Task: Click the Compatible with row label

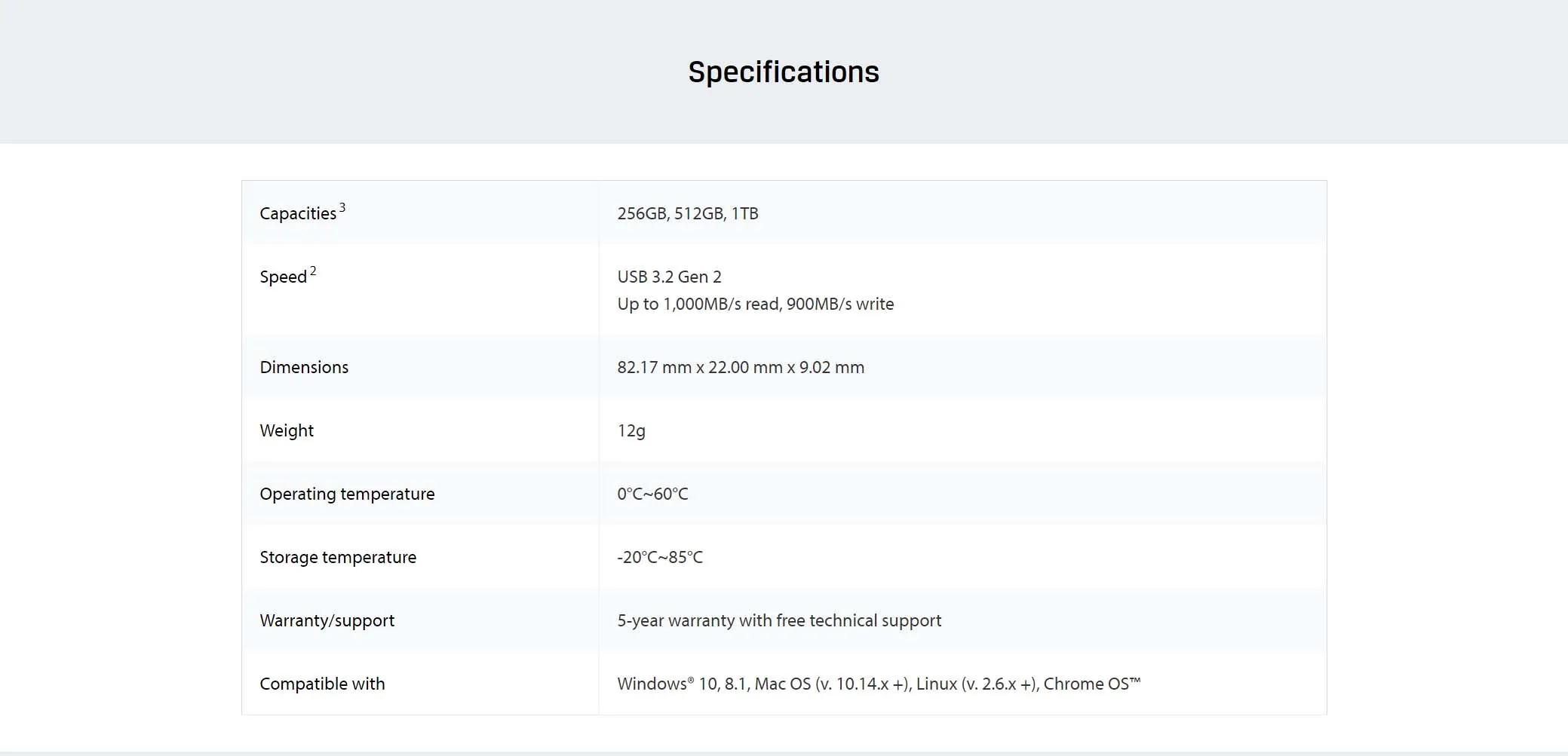Action: tap(322, 684)
